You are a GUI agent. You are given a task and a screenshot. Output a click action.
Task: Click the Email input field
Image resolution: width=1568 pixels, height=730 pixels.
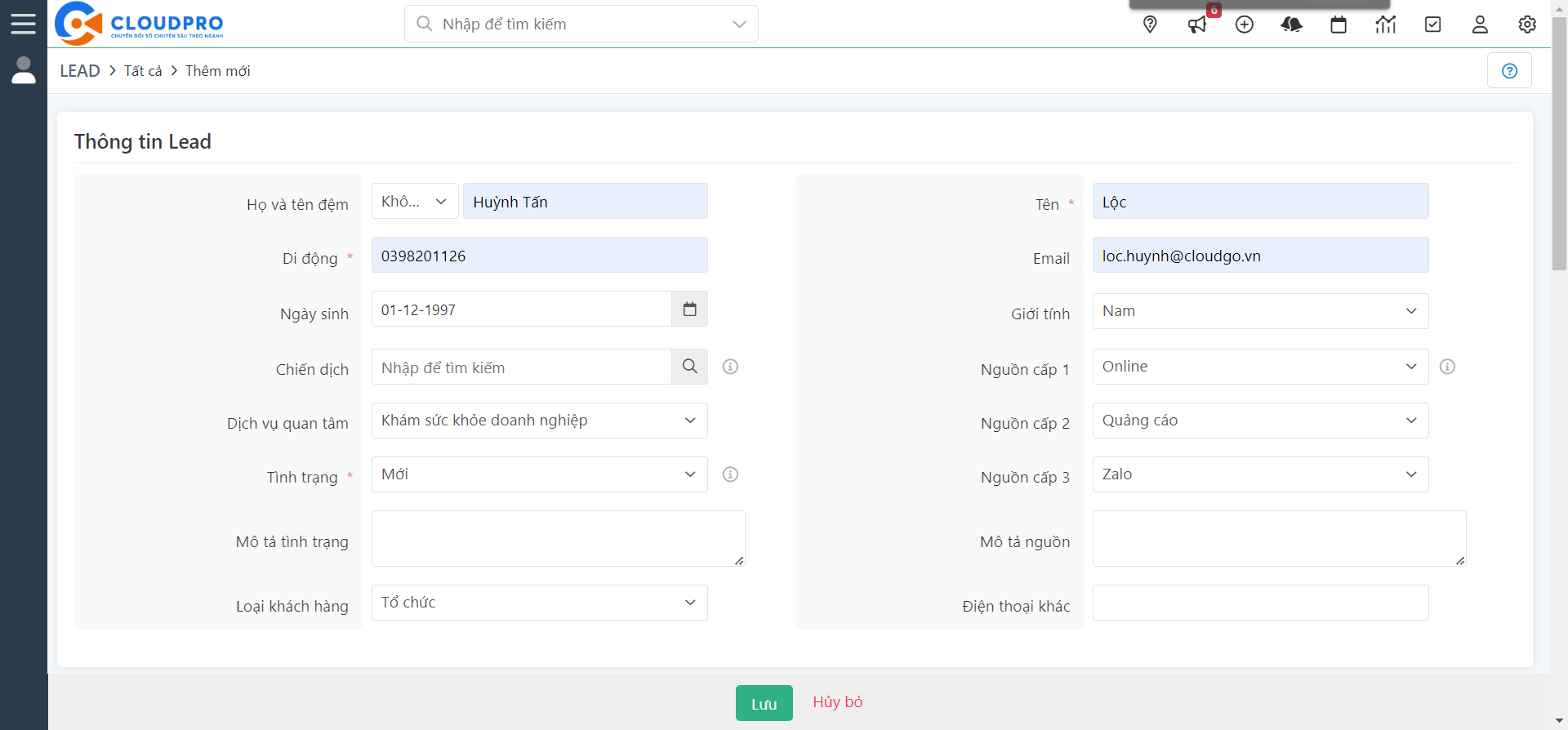coord(1260,255)
